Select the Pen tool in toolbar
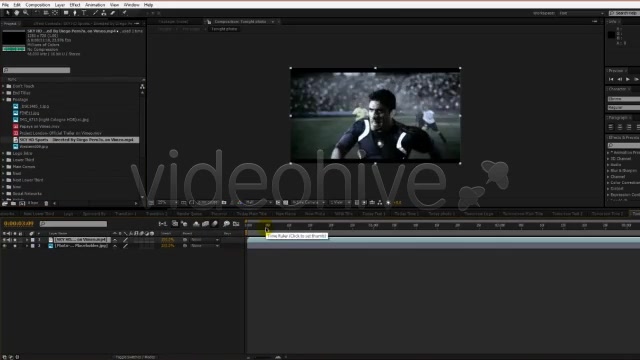This screenshot has width=640, height=360. coord(75,13)
